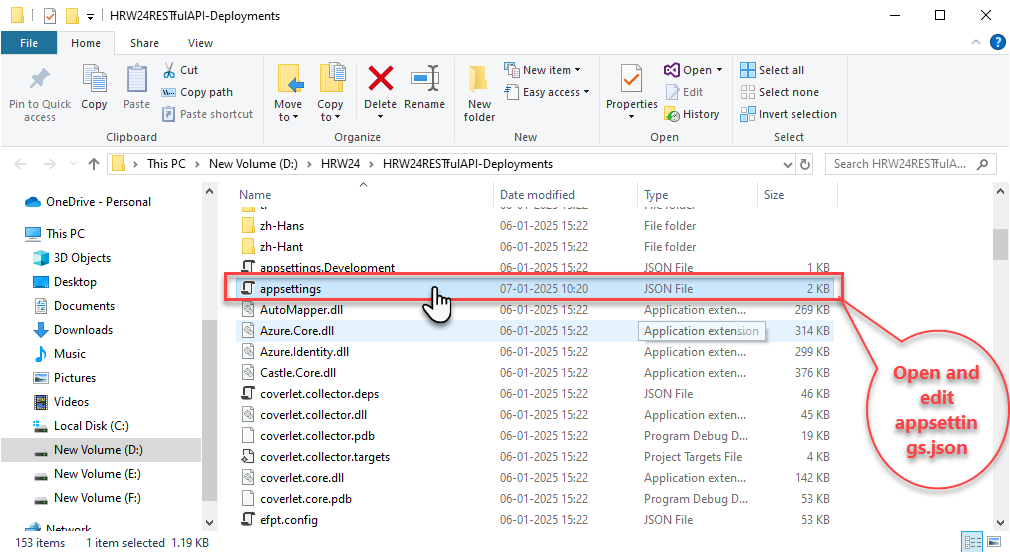This screenshot has width=1010, height=552.
Task: Switch to the Home ribbon tab
Action: click(x=86, y=43)
